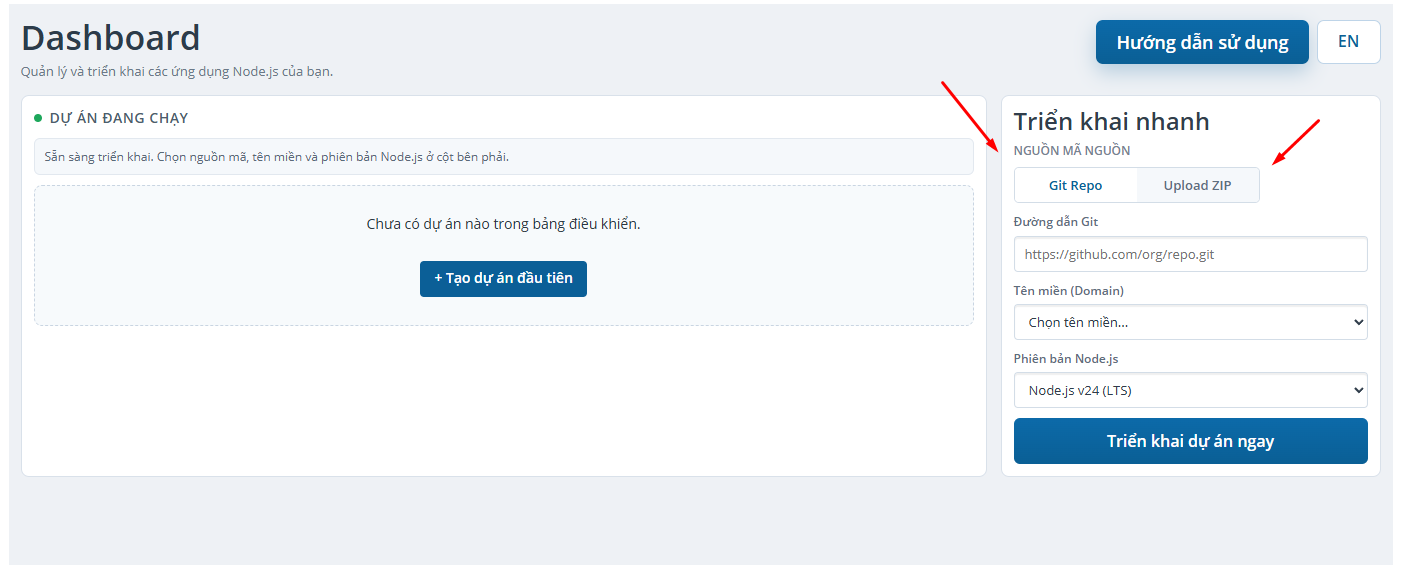
Task: Click the Đường dẫn Git field label
Action: click(x=1055, y=222)
